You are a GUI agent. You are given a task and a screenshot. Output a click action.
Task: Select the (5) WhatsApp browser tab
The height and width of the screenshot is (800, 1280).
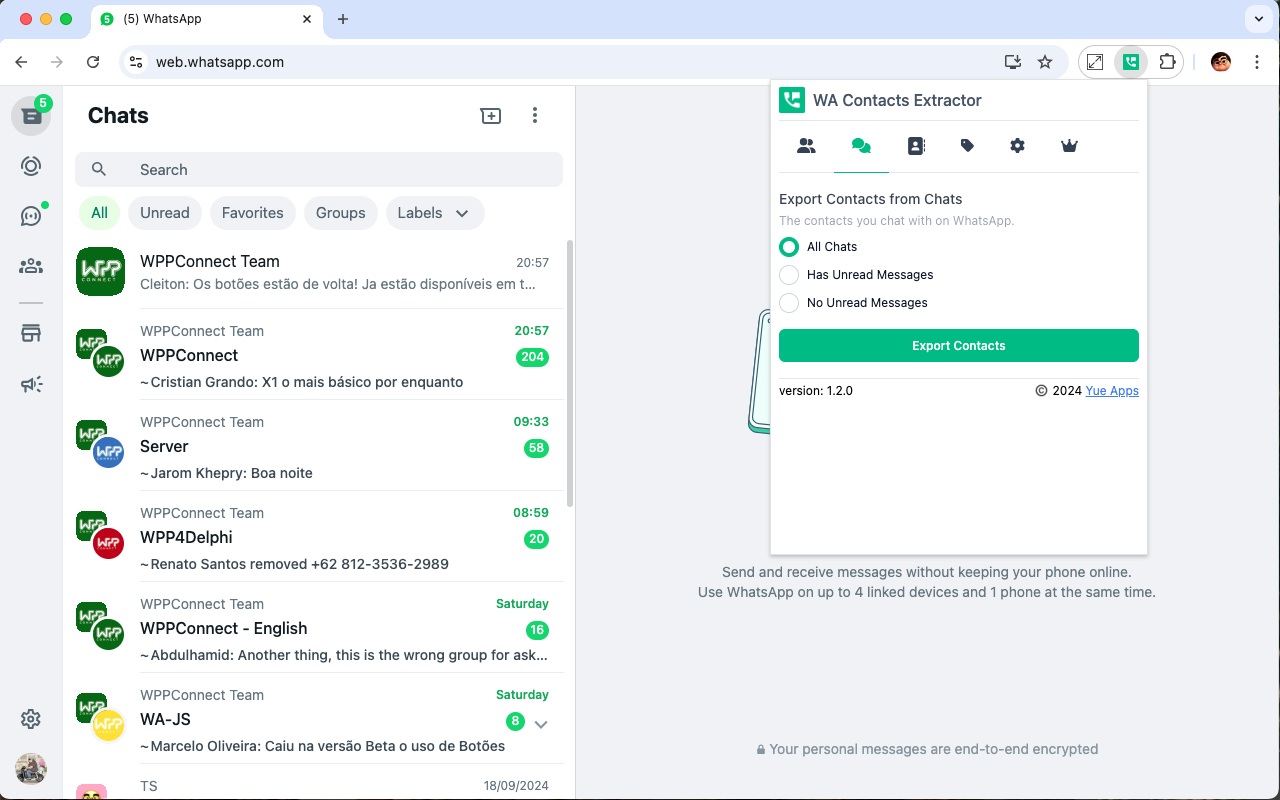(x=207, y=19)
